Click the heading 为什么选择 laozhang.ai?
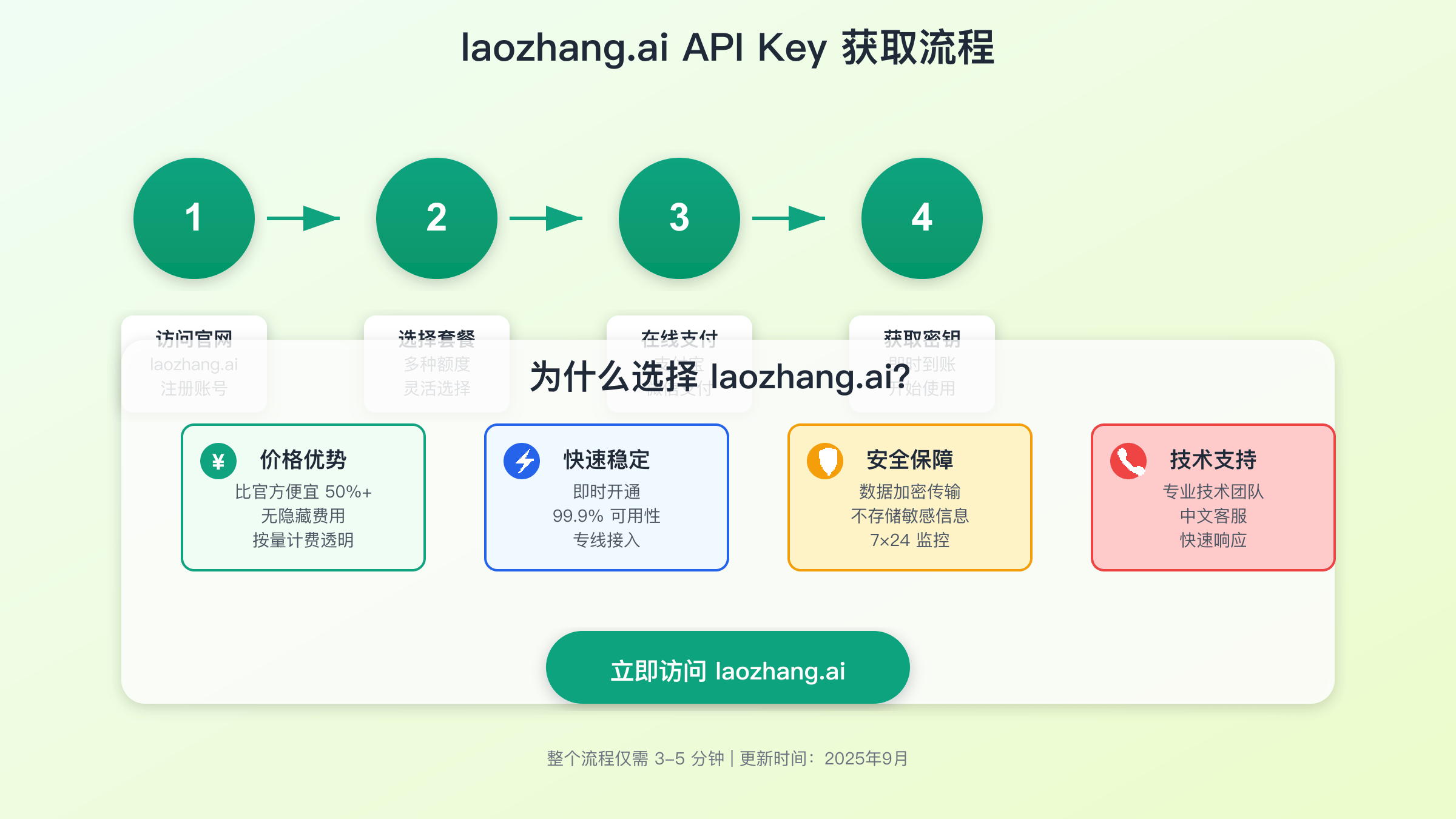 point(720,377)
